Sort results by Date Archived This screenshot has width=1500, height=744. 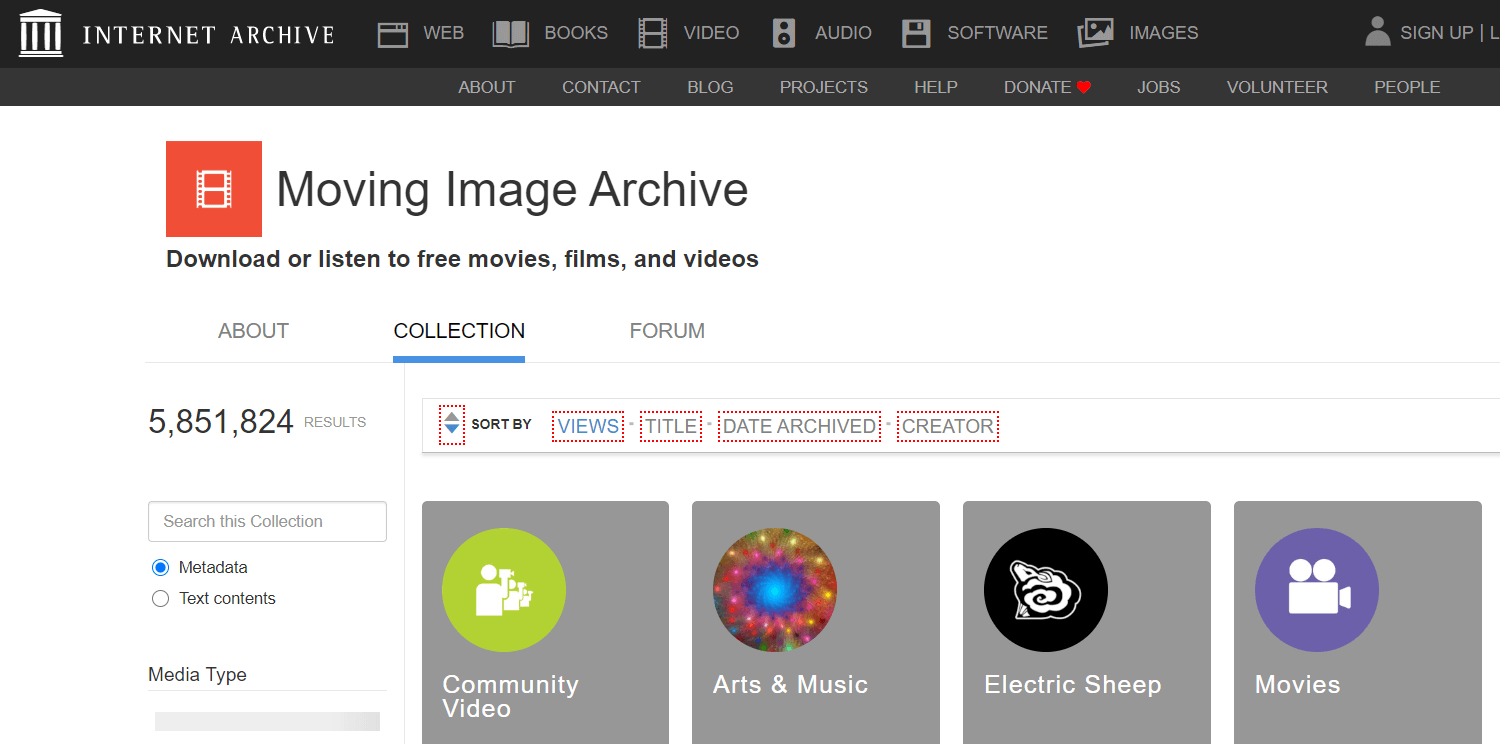[799, 426]
